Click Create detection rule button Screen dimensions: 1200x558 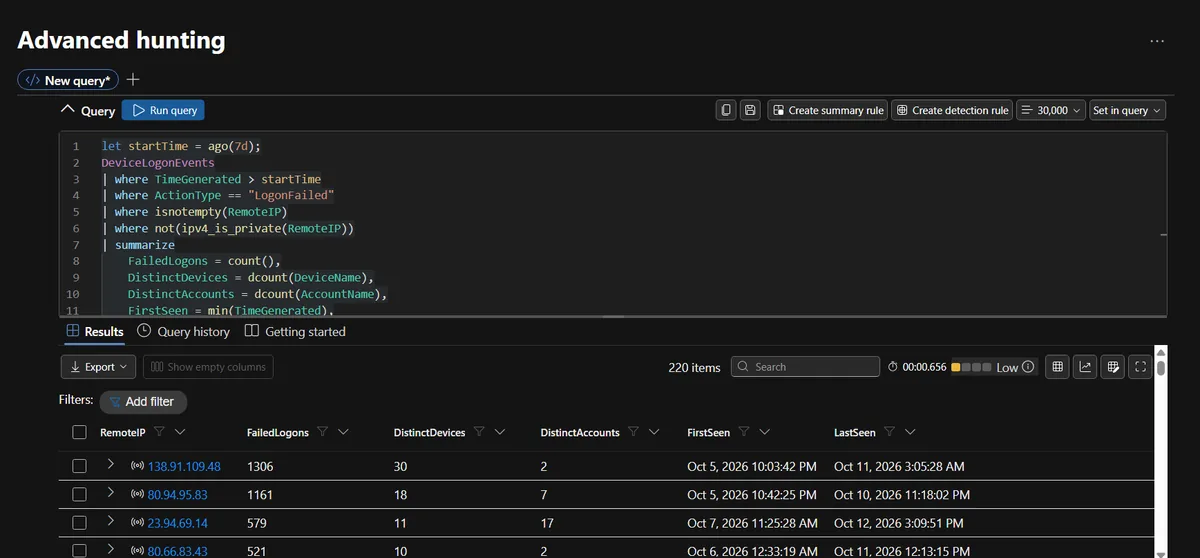(x=951, y=110)
